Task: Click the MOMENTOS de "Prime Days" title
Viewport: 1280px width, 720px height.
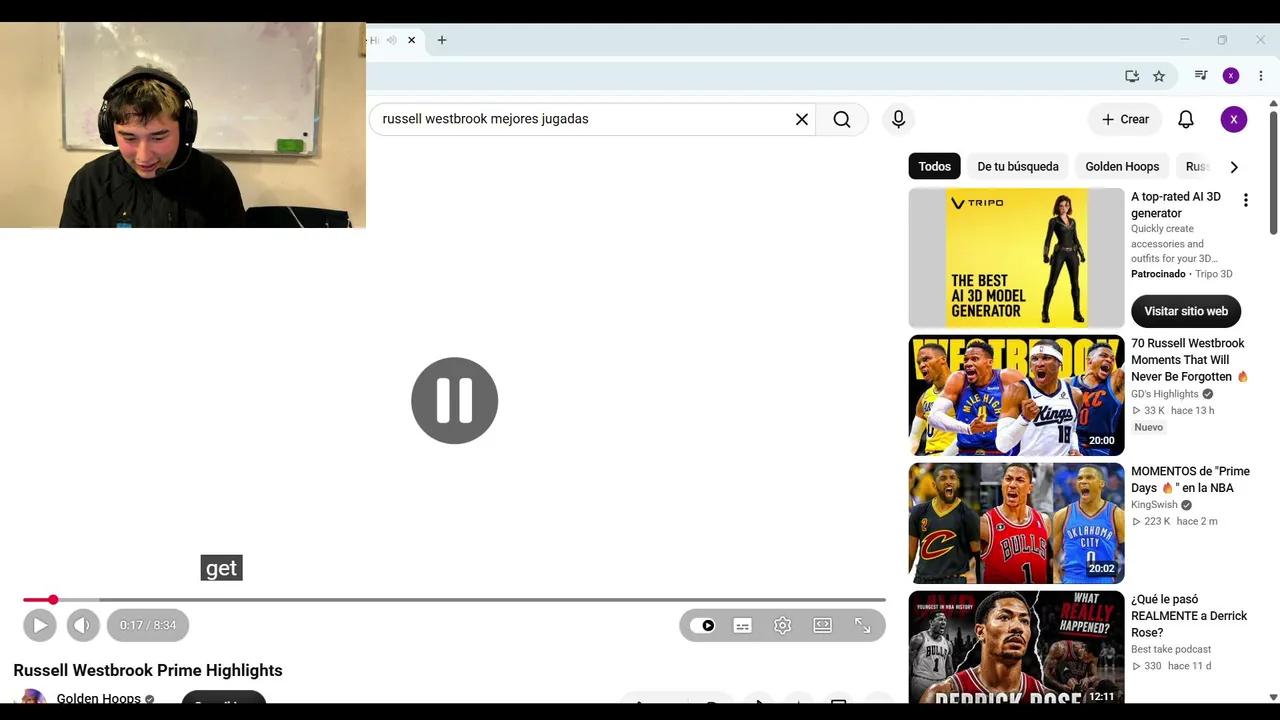Action: point(1190,479)
